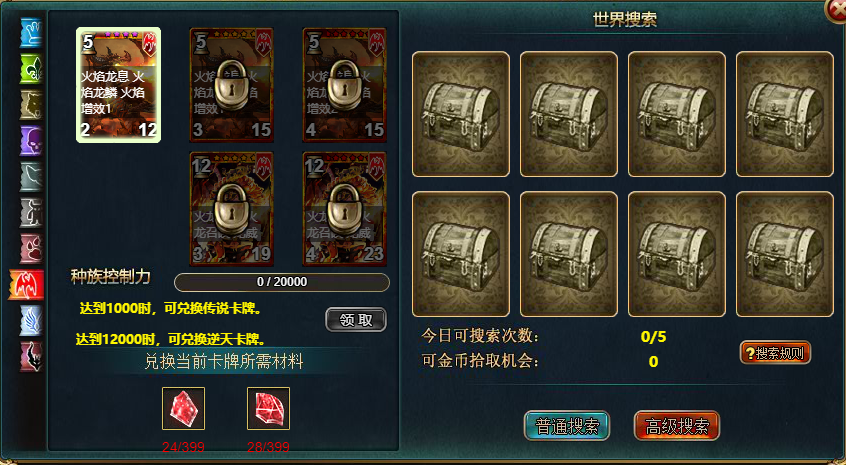Click the 种族控制力 progress bar showing 0/20000
This screenshot has height=465, width=846.
282,282
